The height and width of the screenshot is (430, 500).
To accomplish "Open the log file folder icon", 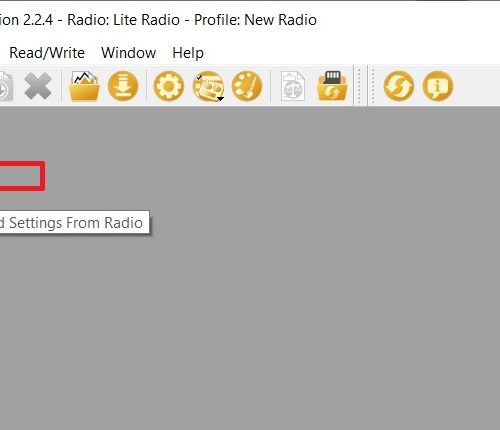I will click(x=84, y=86).
